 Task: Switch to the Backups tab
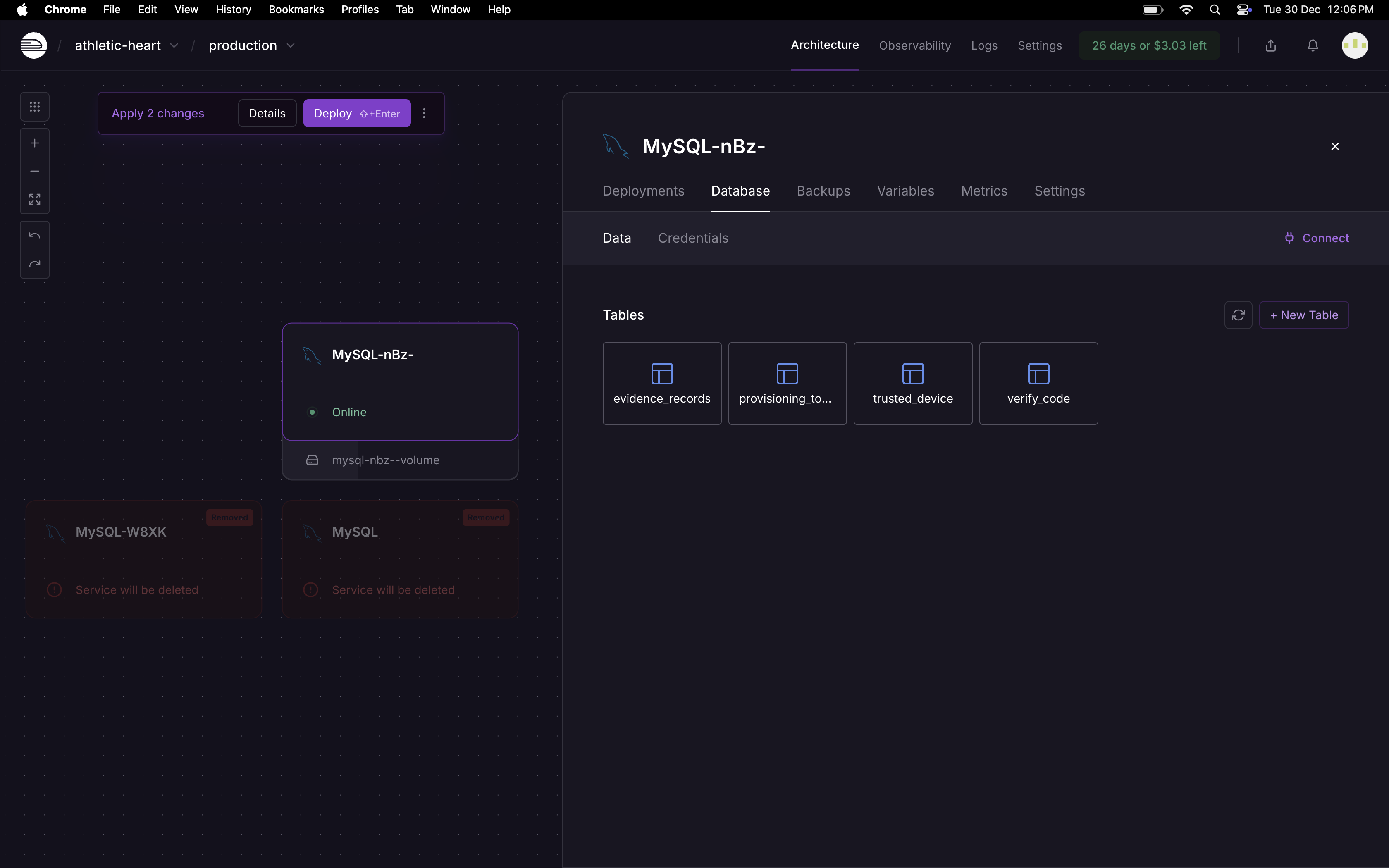823,191
